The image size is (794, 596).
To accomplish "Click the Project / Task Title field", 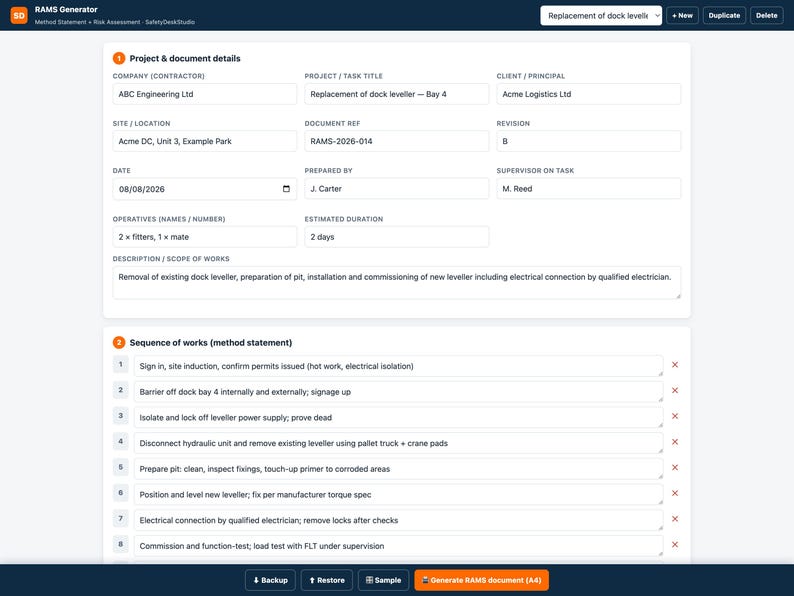I will [396, 94].
